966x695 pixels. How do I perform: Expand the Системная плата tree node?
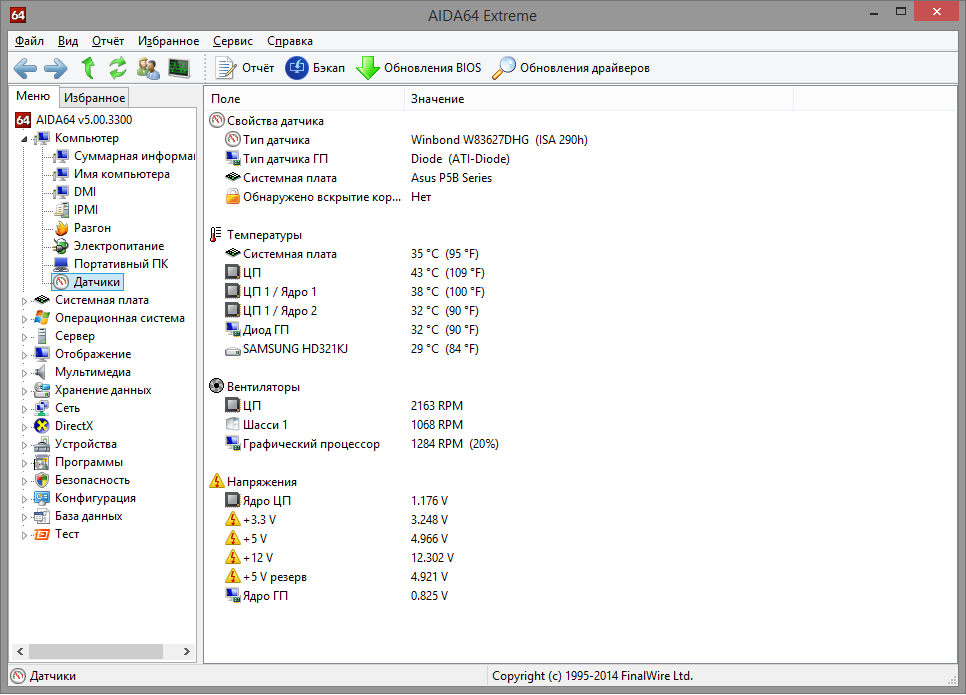pyautogui.click(x=24, y=301)
